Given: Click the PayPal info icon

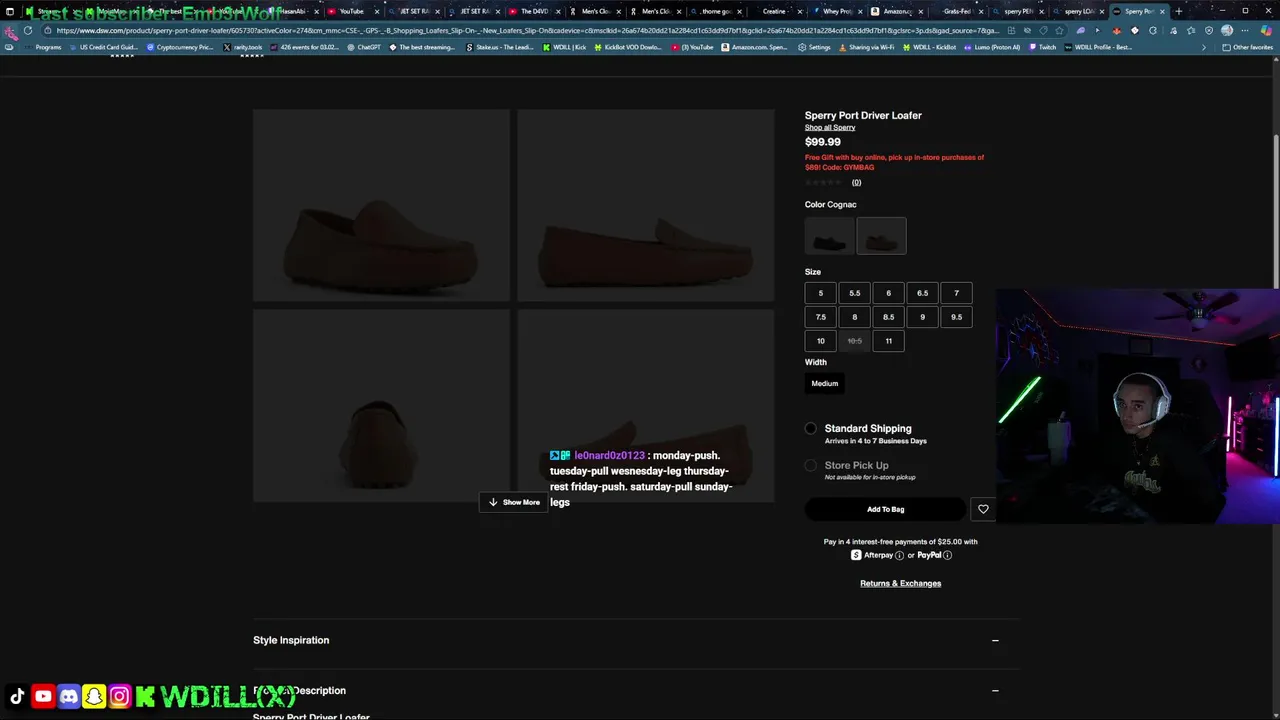Looking at the screenshot, I should tap(947, 555).
